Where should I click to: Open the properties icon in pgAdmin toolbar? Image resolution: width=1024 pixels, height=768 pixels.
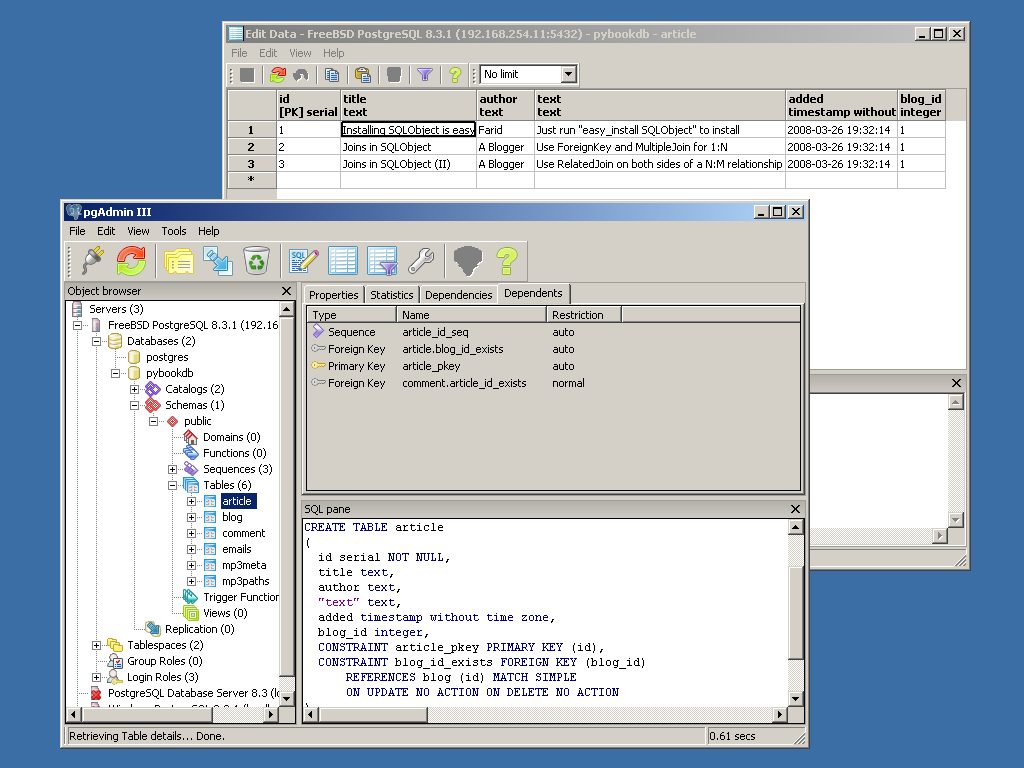point(178,261)
